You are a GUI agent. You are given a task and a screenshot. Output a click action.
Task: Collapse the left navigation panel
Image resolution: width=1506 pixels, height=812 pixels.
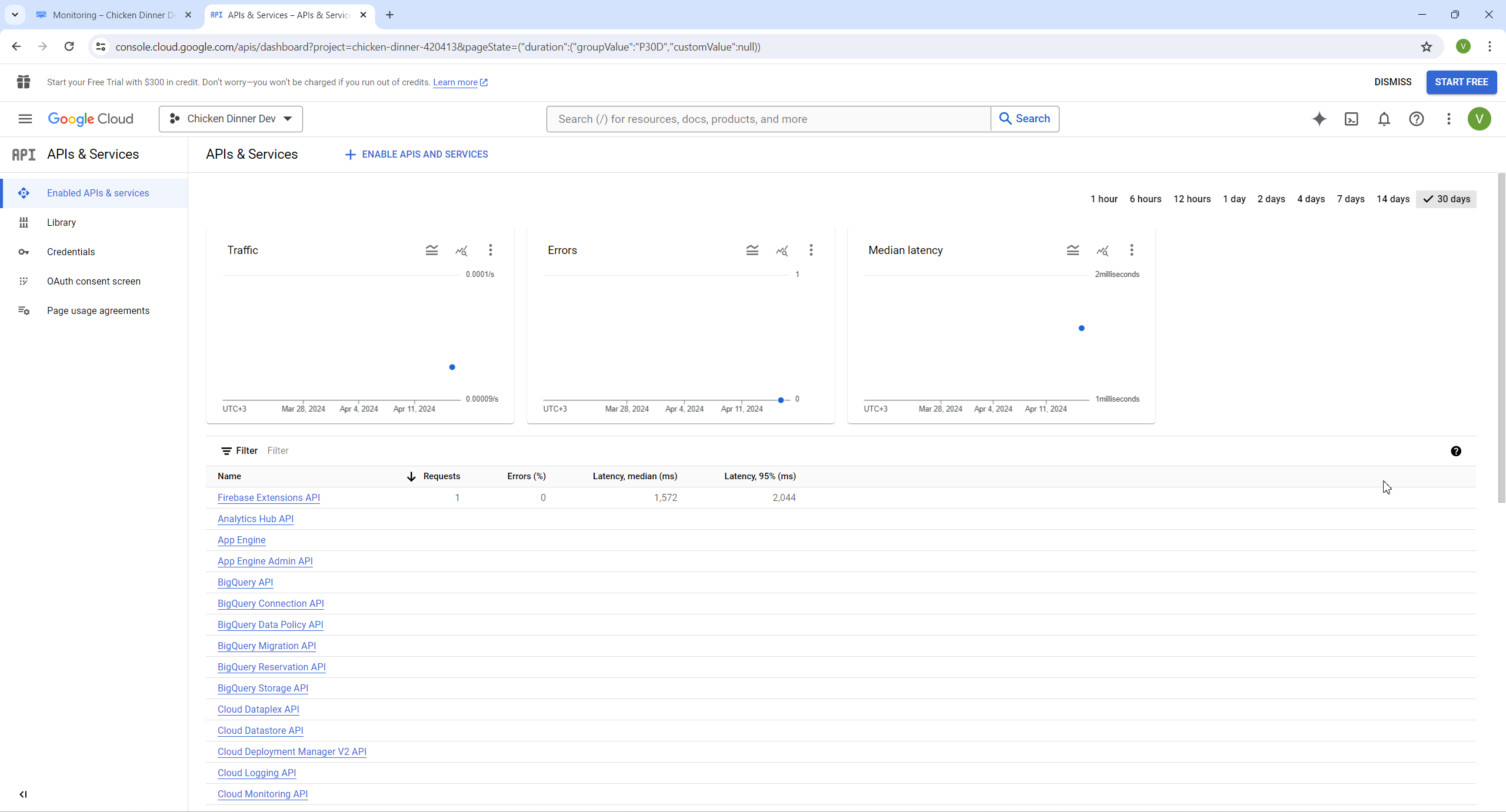[x=23, y=794]
